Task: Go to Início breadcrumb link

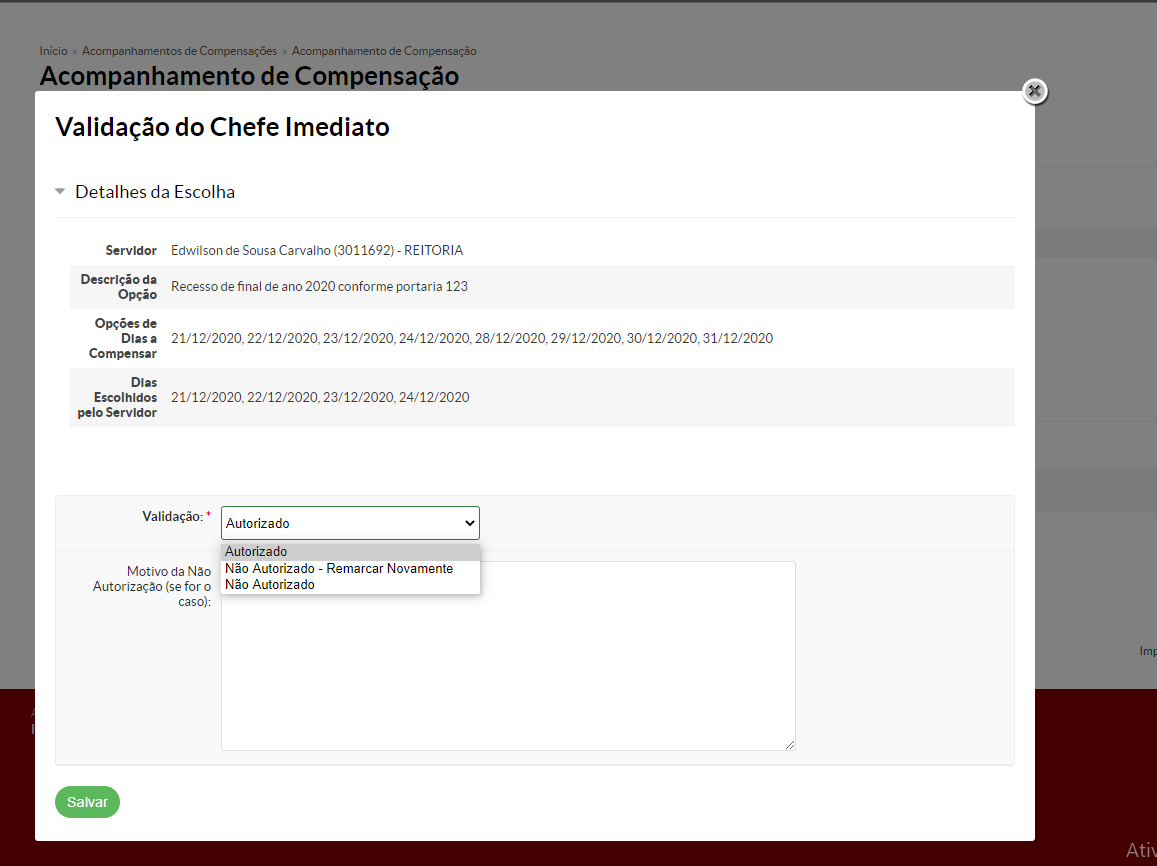Action: pyautogui.click(x=53, y=51)
